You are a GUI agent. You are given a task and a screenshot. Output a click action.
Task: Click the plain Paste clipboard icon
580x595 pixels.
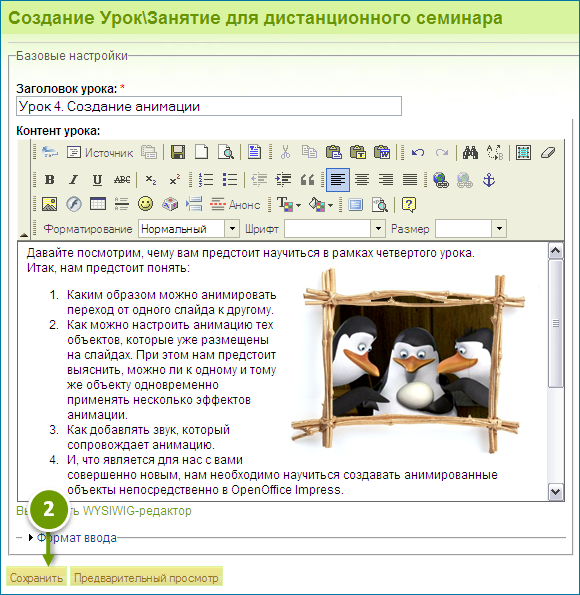[334, 152]
